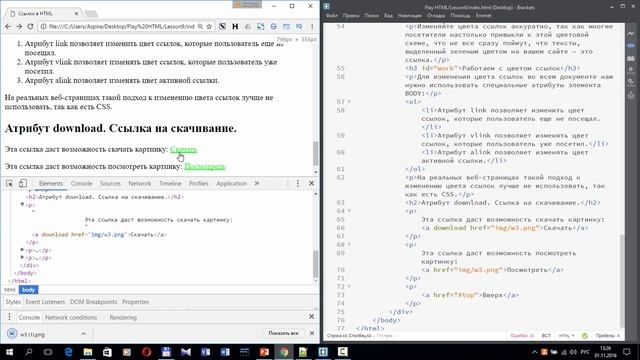
Task: Switch to the Console tab in DevTools
Action: click(82, 184)
